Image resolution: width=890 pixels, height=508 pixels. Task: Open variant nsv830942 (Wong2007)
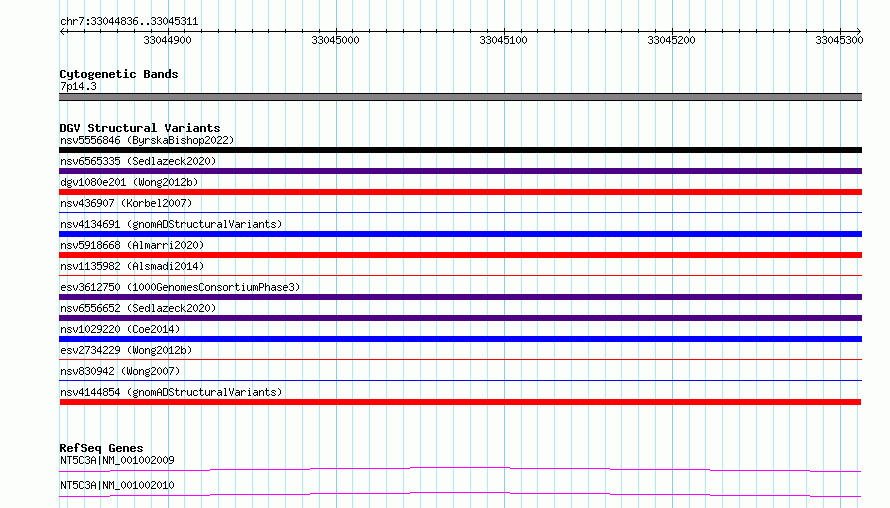tap(120, 371)
